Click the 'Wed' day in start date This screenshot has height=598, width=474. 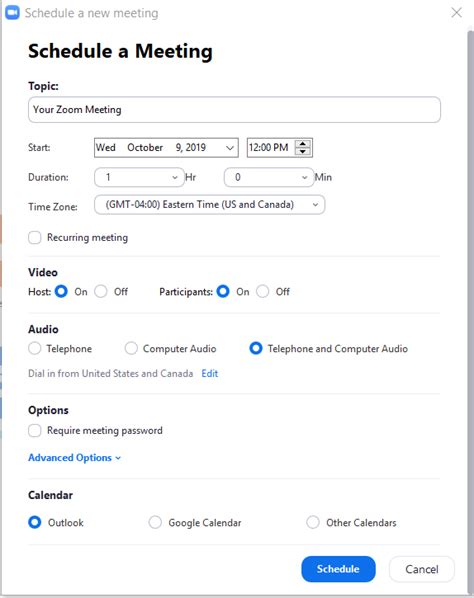[x=106, y=148]
